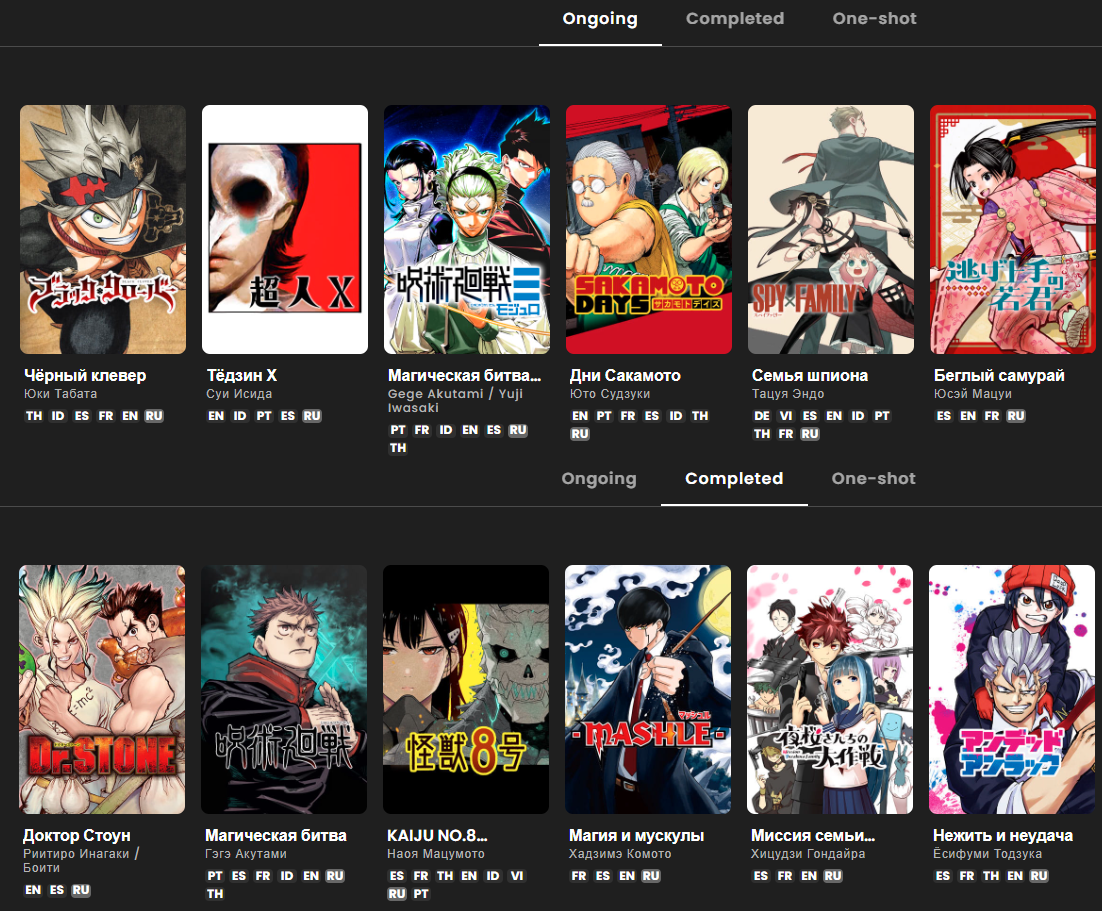Open the Choujin X cover thumbnail
The image size is (1102, 912).
pos(285,229)
